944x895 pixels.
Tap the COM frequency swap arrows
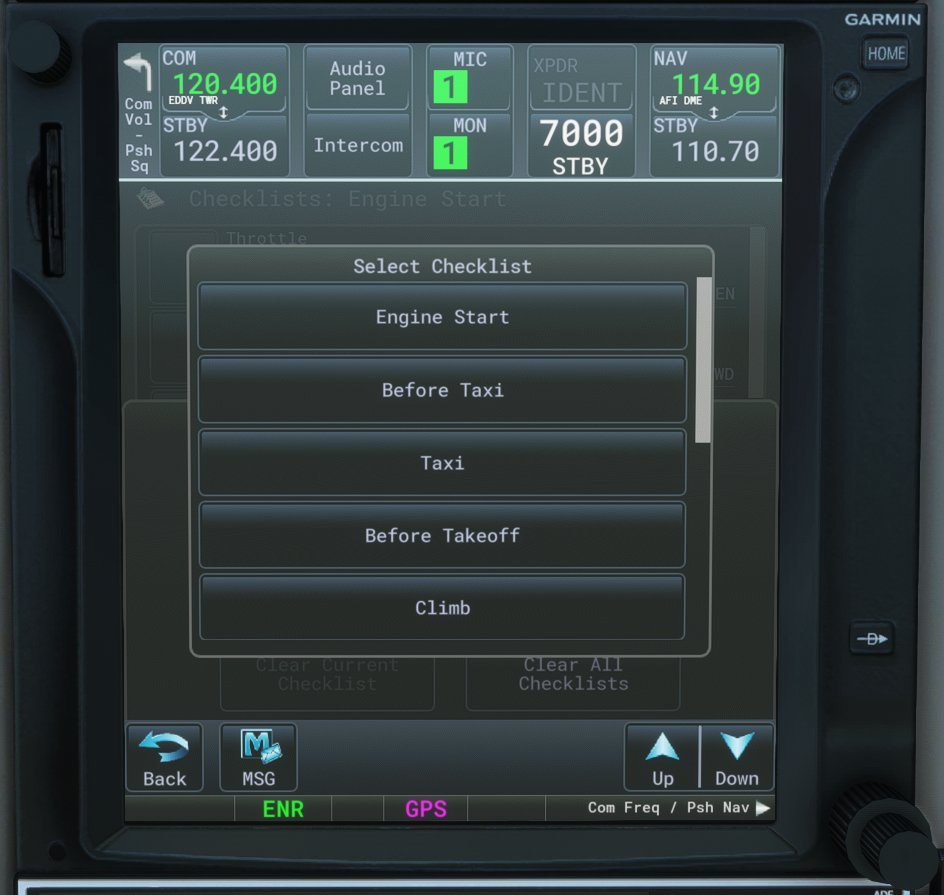[x=224, y=111]
